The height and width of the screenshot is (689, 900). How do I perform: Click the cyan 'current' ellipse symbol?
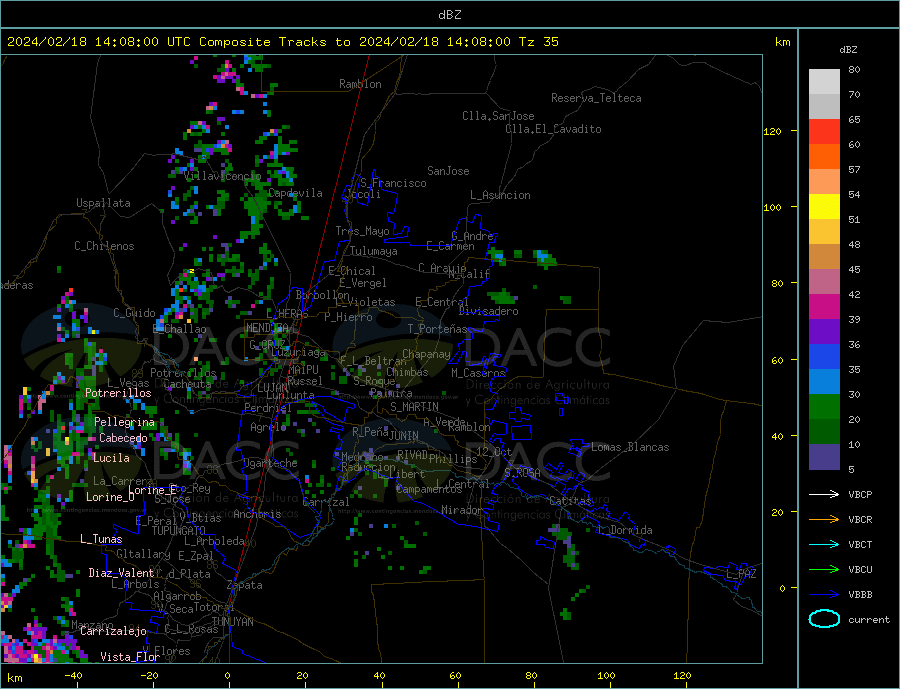pyautogui.click(x=824, y=619)
